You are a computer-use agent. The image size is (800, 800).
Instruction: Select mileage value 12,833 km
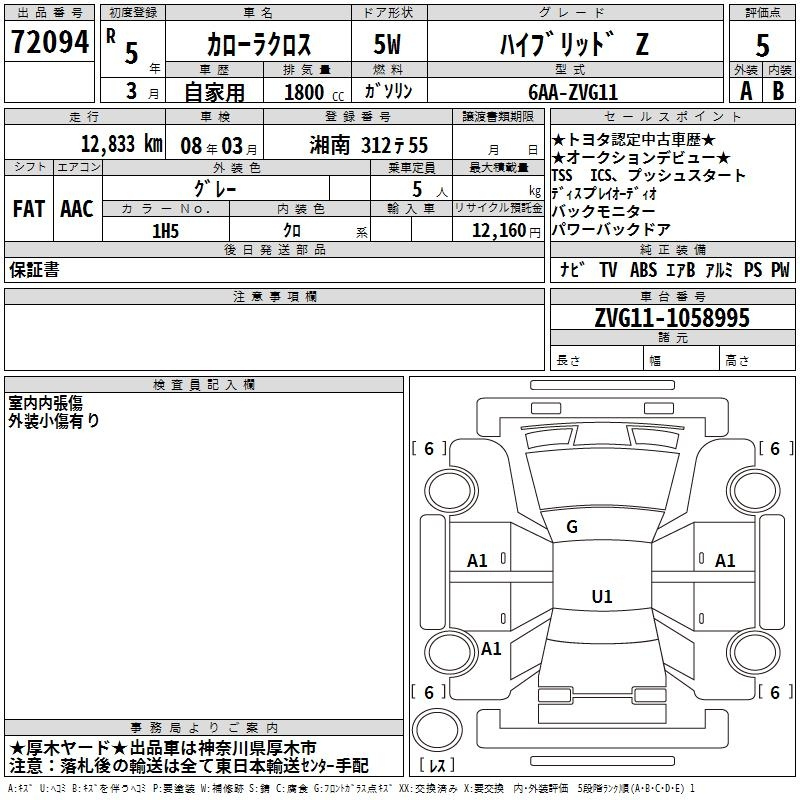[121, 144]
